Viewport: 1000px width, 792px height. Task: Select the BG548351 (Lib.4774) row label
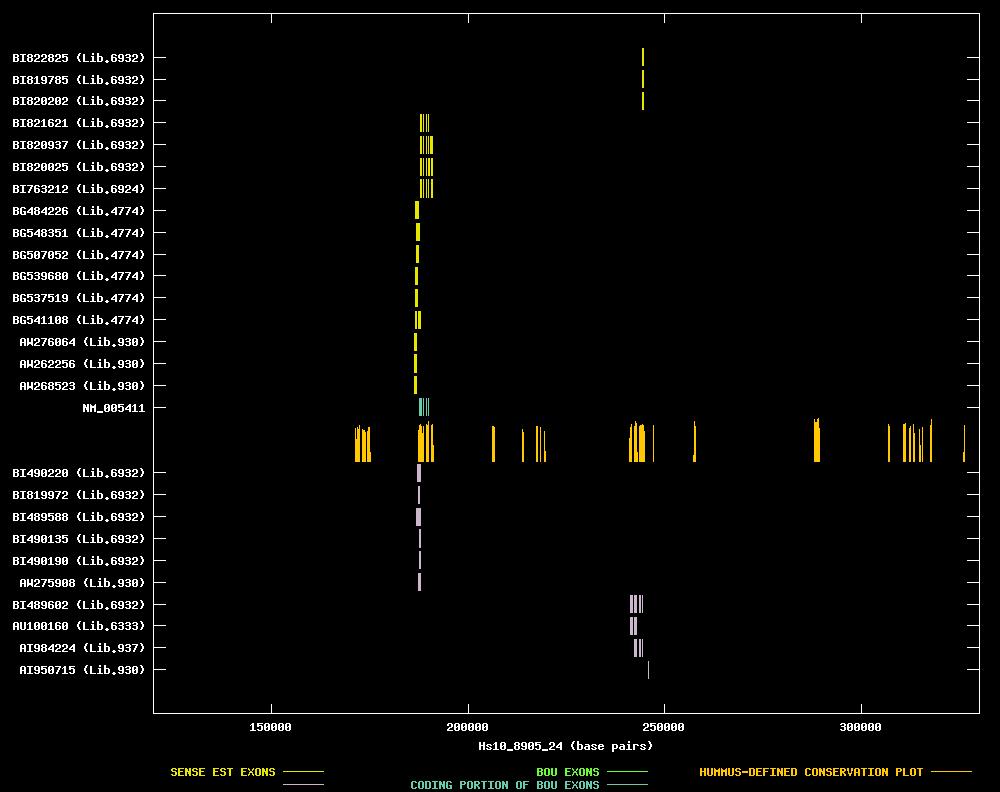pyautogui.click(x=78, y=233)
